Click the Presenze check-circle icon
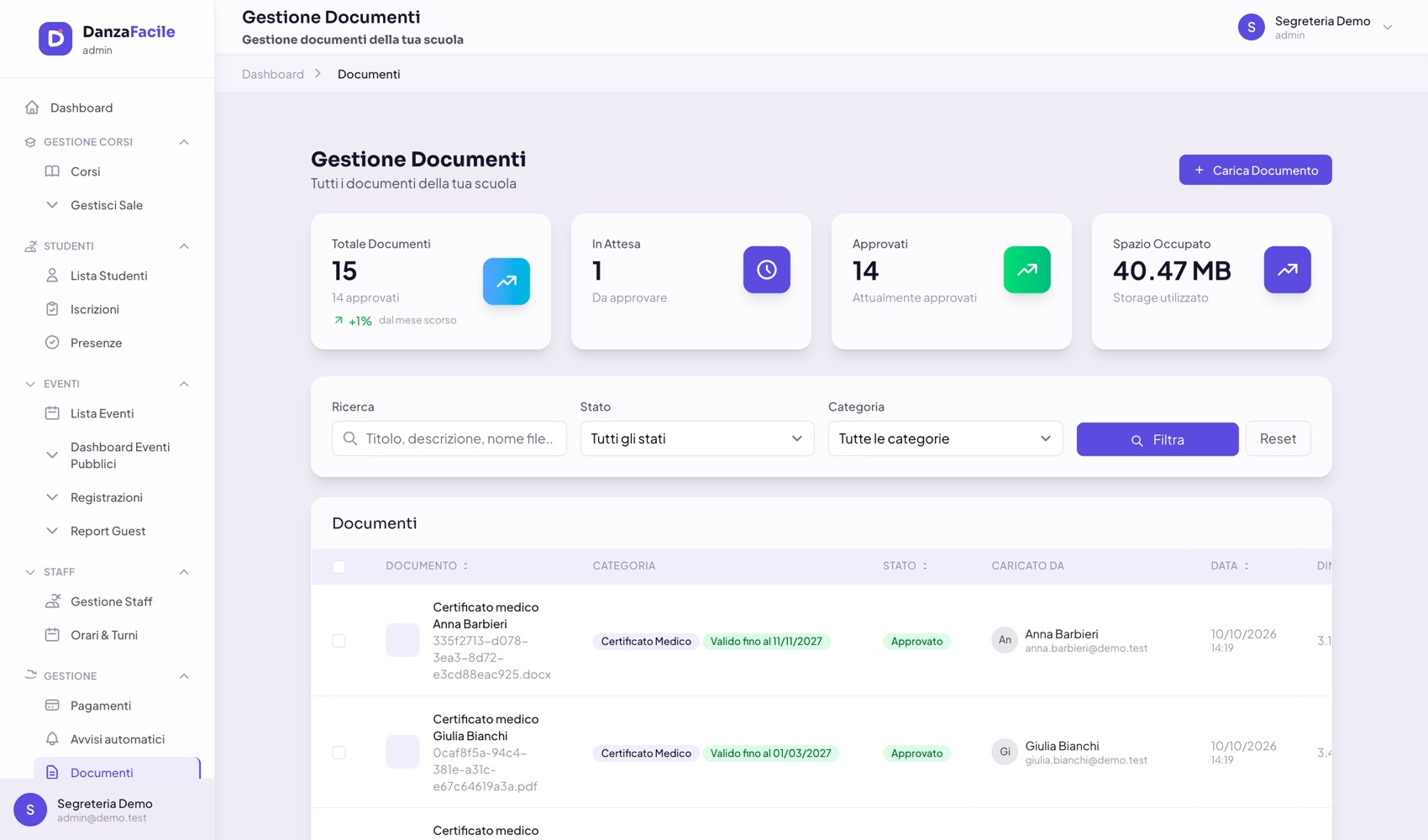The height and width of the screenshot is (840, 1428). pos(52,343)
